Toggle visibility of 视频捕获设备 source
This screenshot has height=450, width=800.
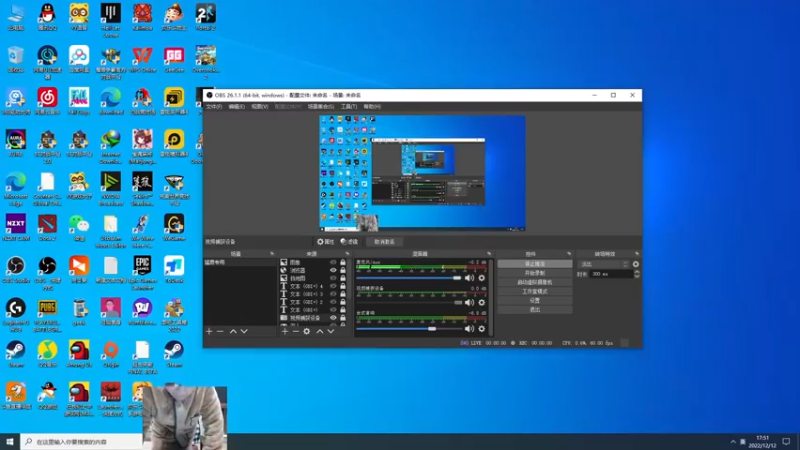click(x=333, y=318)
